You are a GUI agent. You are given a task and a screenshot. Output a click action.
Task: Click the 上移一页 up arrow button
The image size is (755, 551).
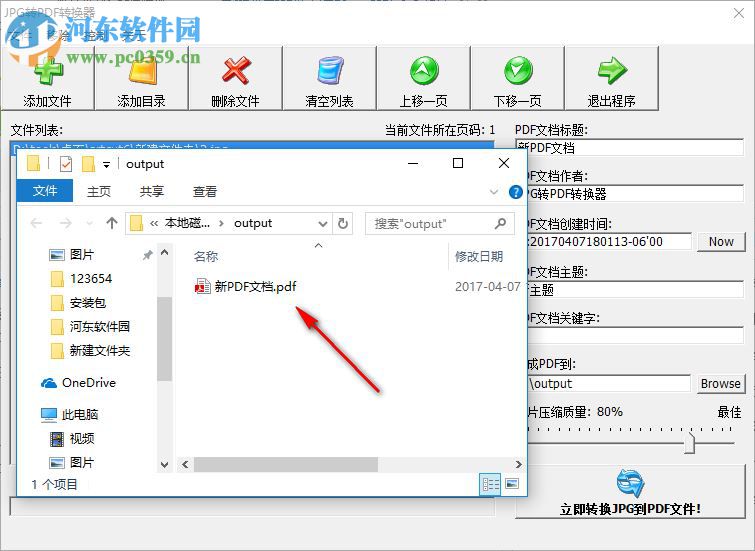coord(423,79)
